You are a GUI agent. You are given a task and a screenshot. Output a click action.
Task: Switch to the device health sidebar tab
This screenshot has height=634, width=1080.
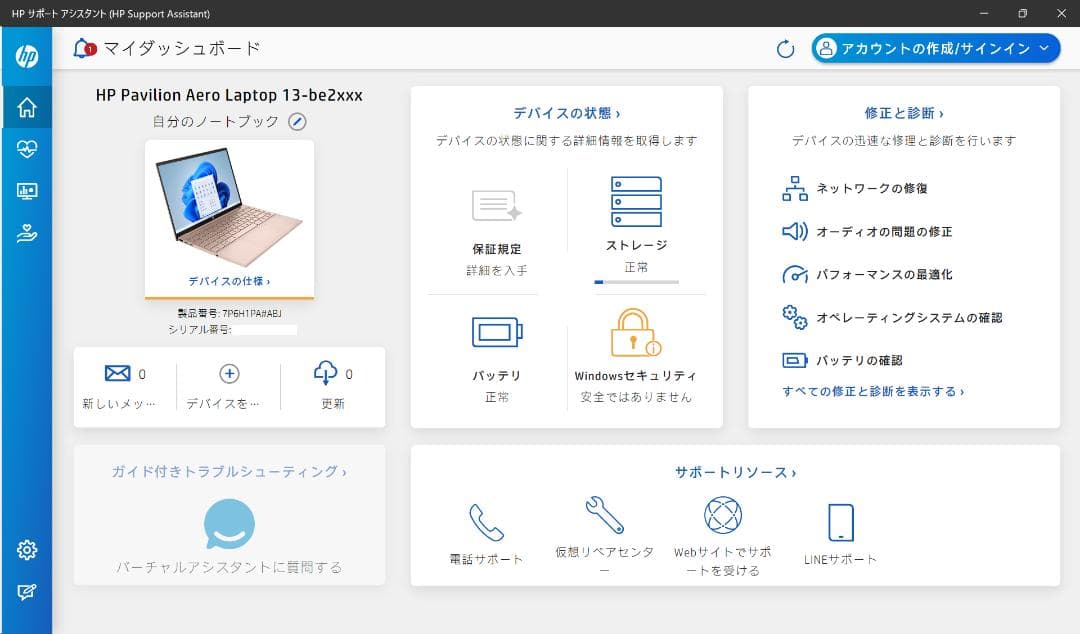pos(26,148)
